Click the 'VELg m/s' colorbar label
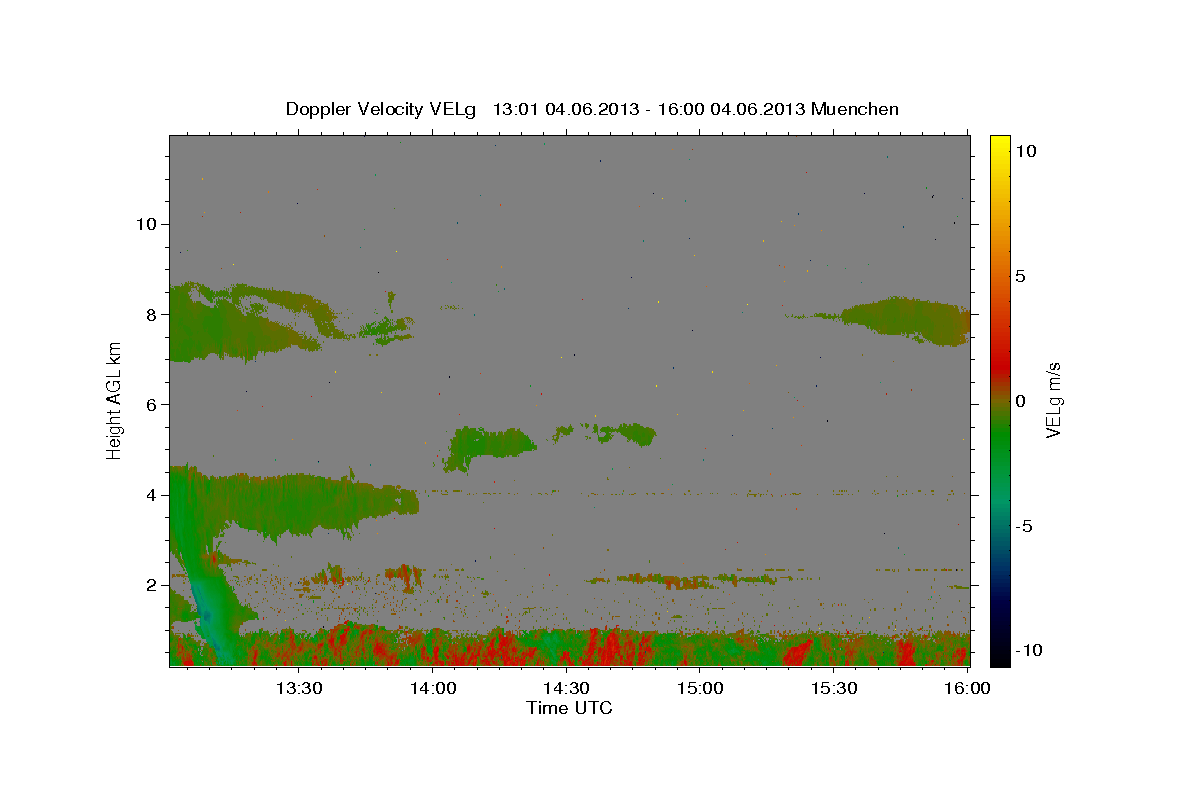This screenshot has width=1200, height=800. tap(1053, 400)
